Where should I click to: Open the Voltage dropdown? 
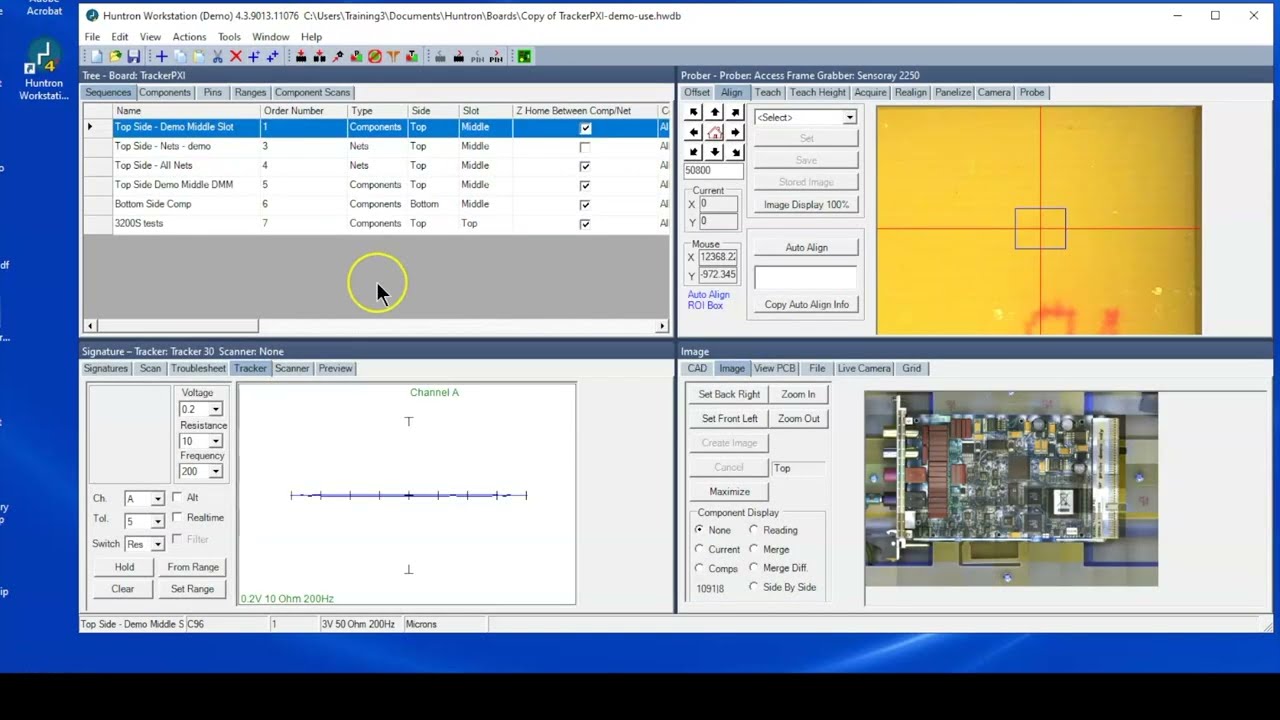(215, 409)
